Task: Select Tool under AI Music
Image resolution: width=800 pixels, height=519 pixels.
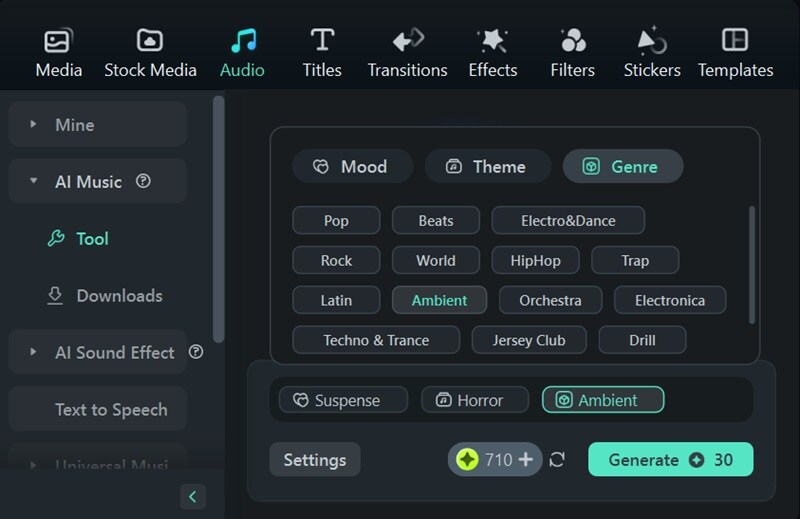Action: click(78, 238)
